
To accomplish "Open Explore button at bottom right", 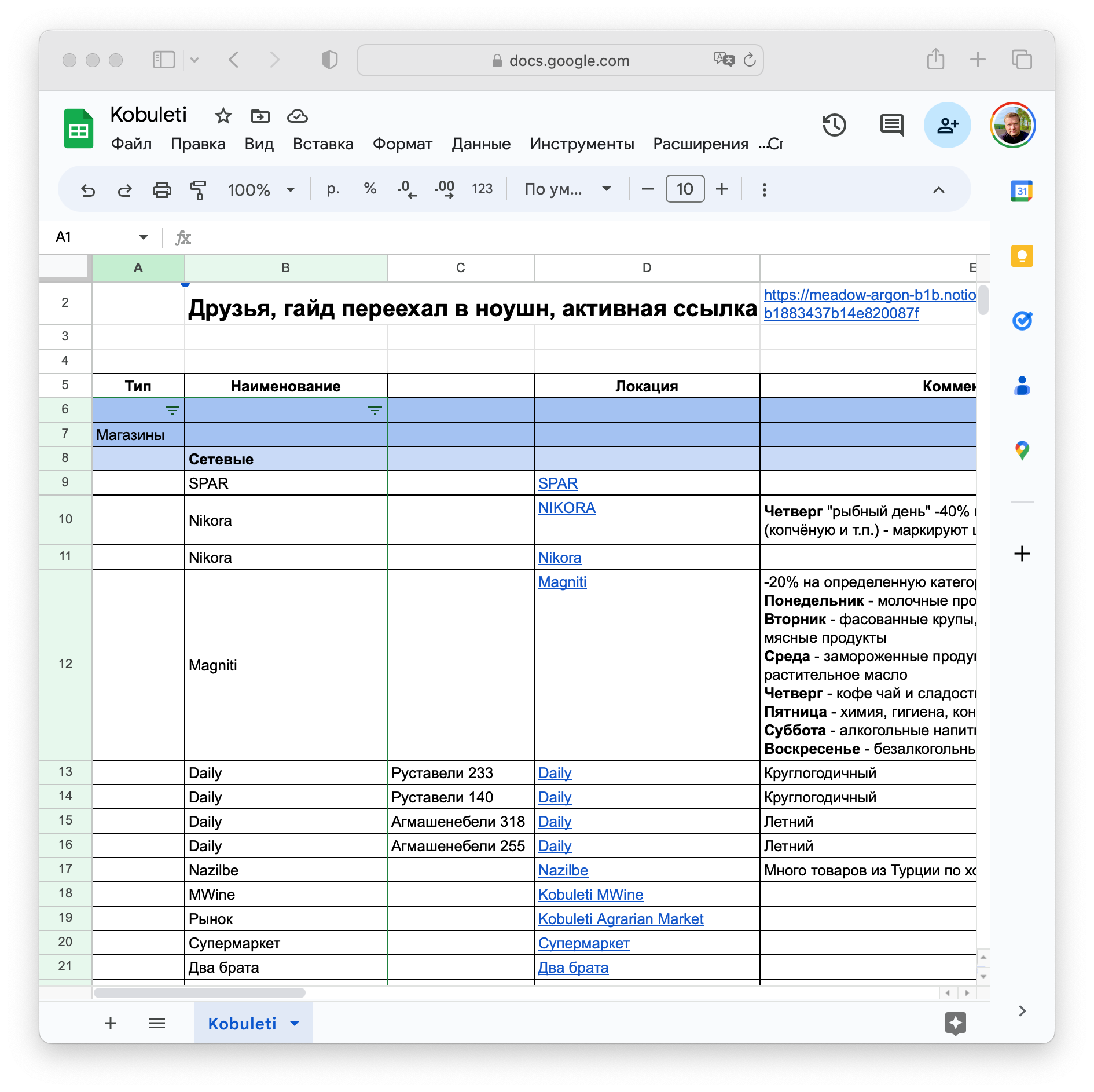I will 956,1023.
